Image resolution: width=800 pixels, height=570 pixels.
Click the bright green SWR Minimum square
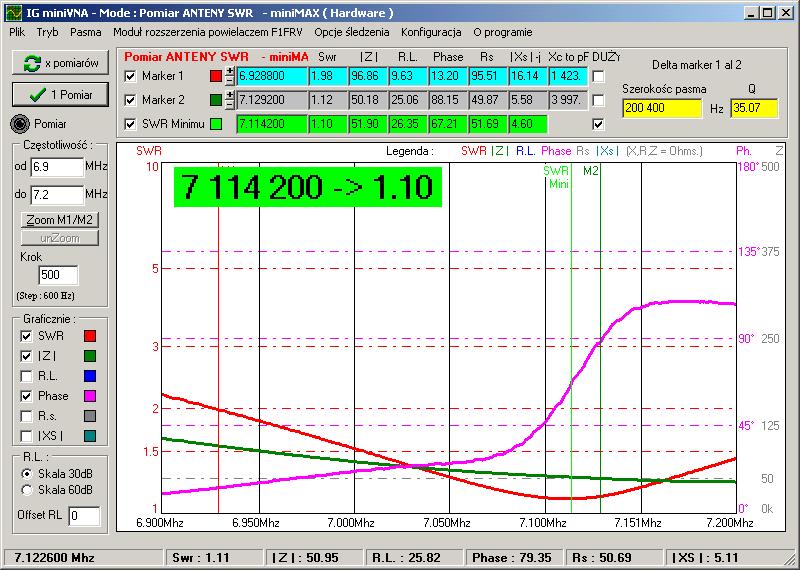pos(217,124)
